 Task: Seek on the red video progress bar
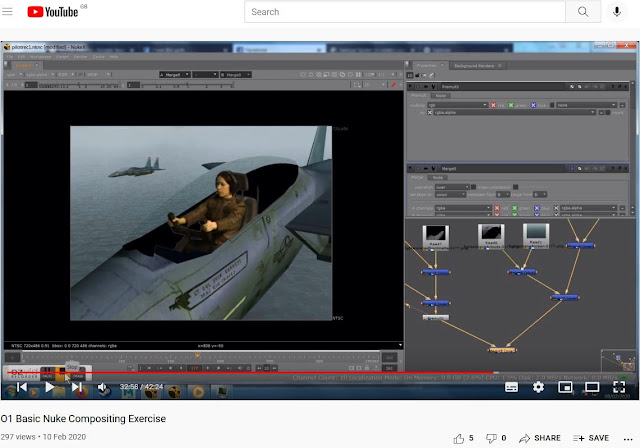[320, 373]
